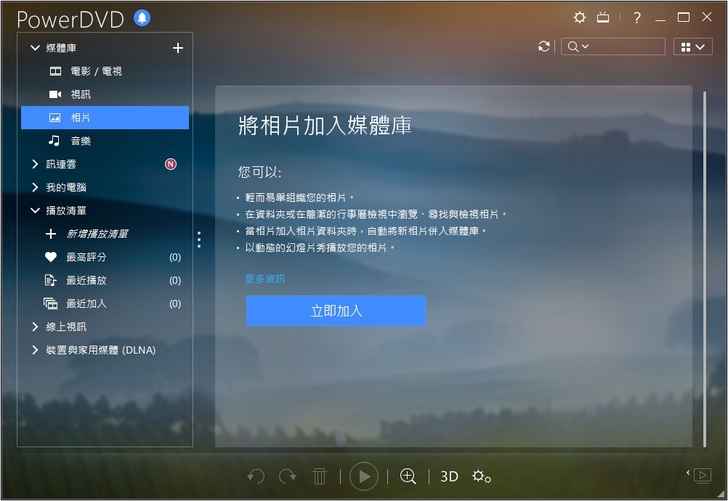Screen dimensions: 728x501
Task: Open the settings gear in title bar
Action: pos(579,18)
